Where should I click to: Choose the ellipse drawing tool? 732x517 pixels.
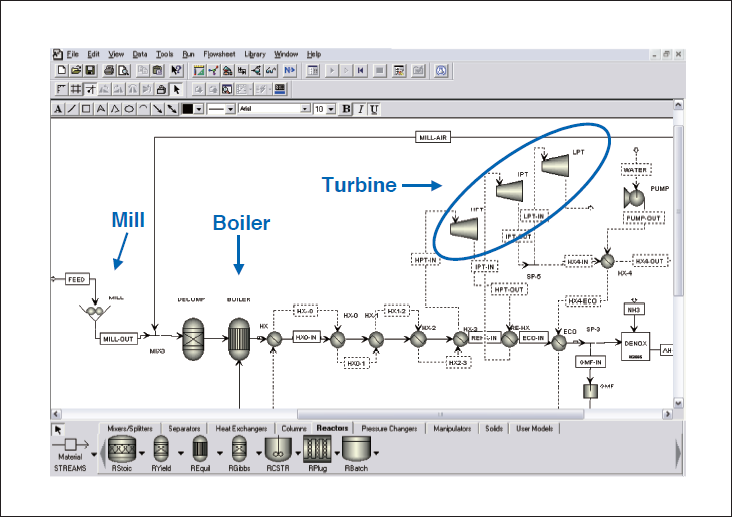click(130, 108)
